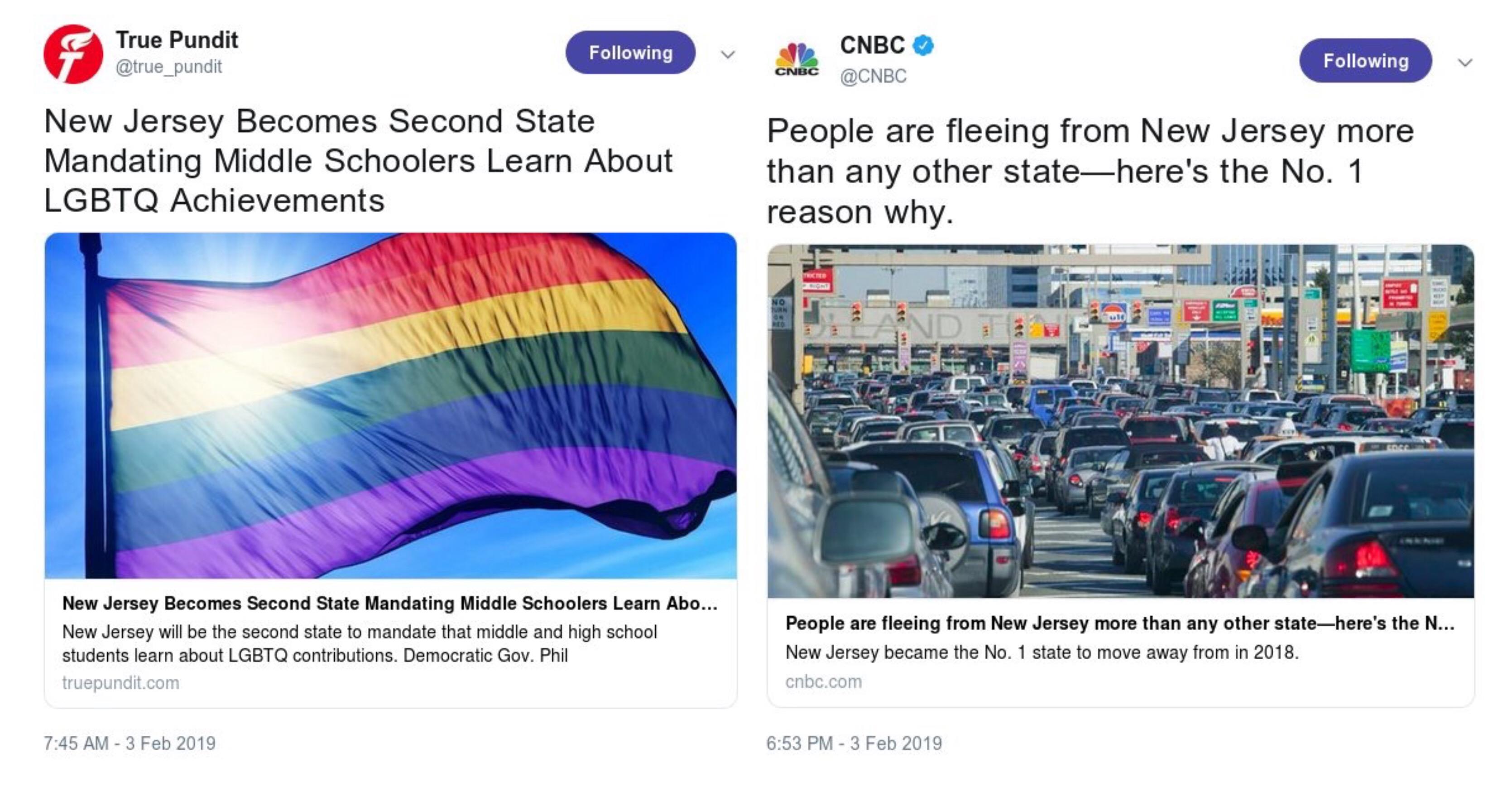Open the @true_pundit handle link
The image size is (1512, 787).
[169, 67]
